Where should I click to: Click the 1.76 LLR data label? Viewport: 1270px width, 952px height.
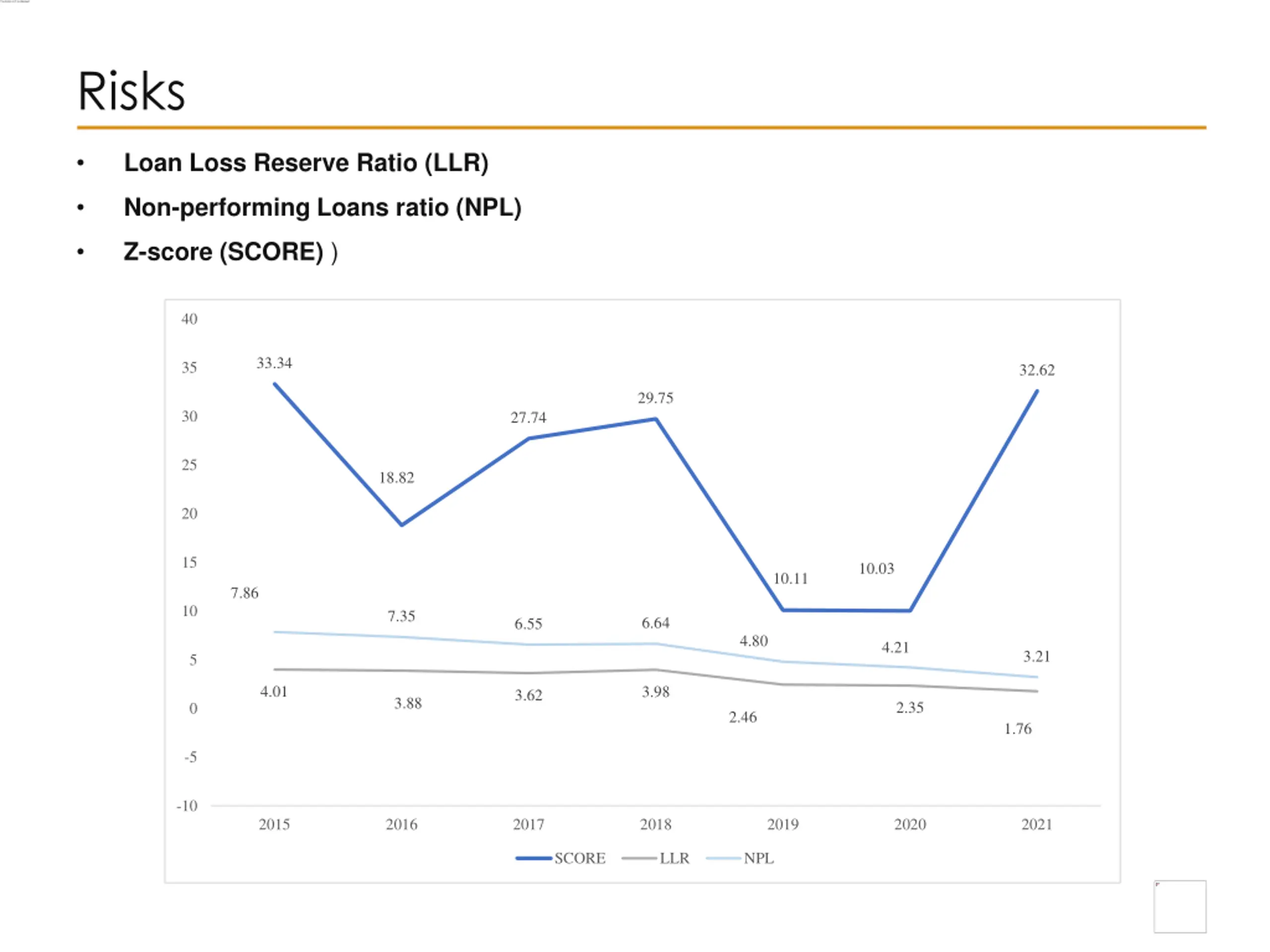[1018, 729]
